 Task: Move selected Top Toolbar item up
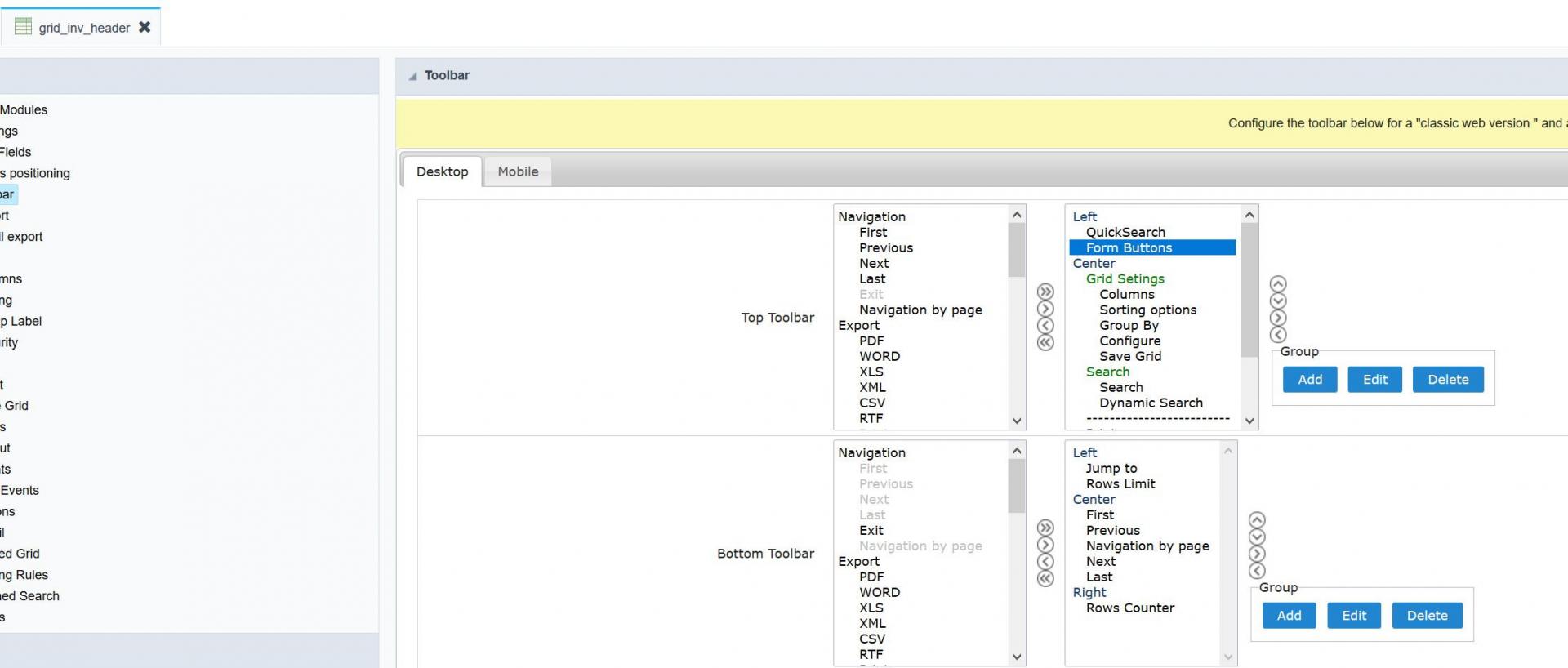1278,283
